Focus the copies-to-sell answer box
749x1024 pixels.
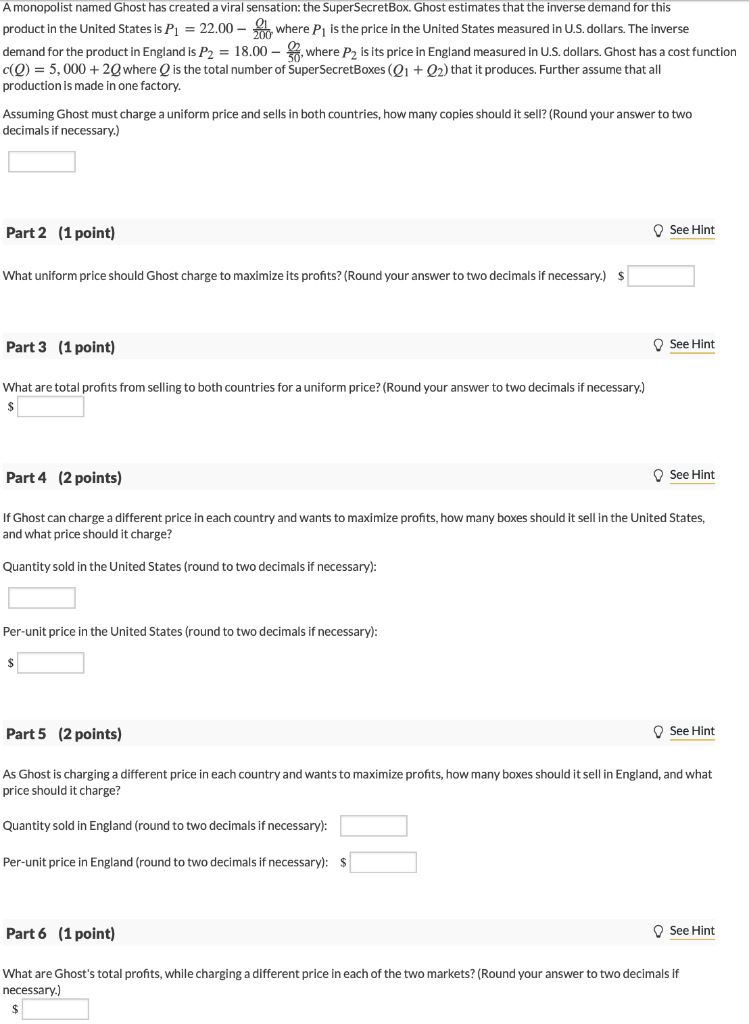click(x=42, y=161)
